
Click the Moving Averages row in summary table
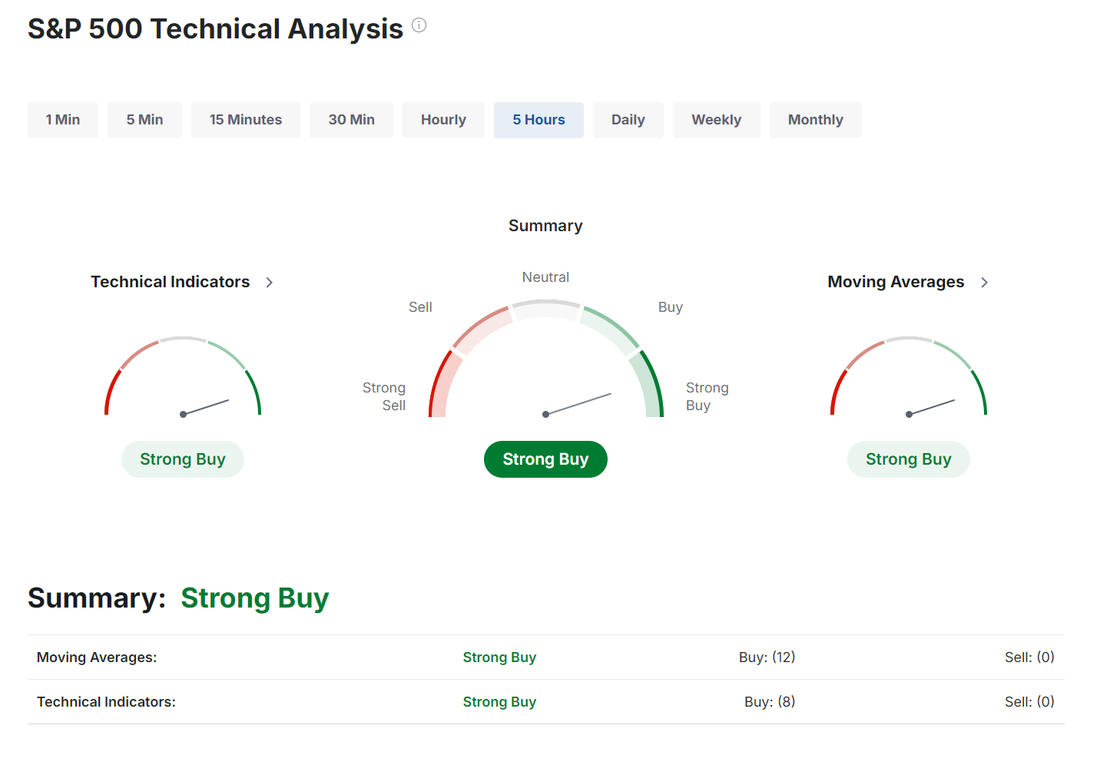97,657
